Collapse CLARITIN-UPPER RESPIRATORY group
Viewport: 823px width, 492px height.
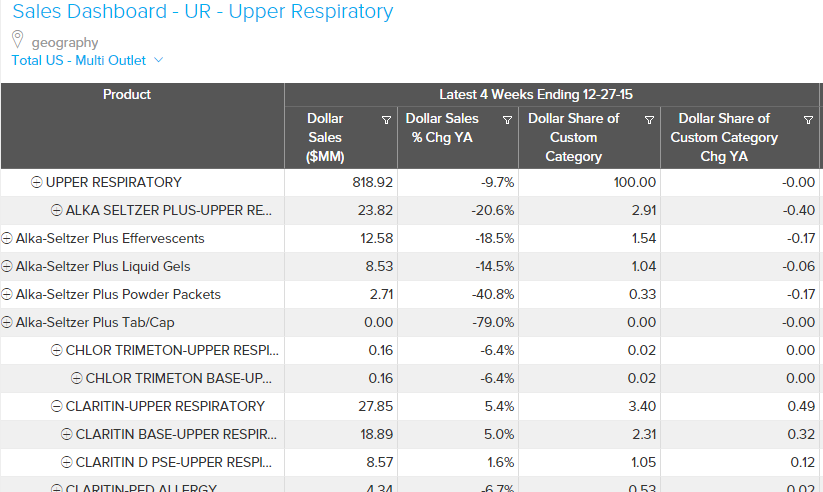(57, 407)
